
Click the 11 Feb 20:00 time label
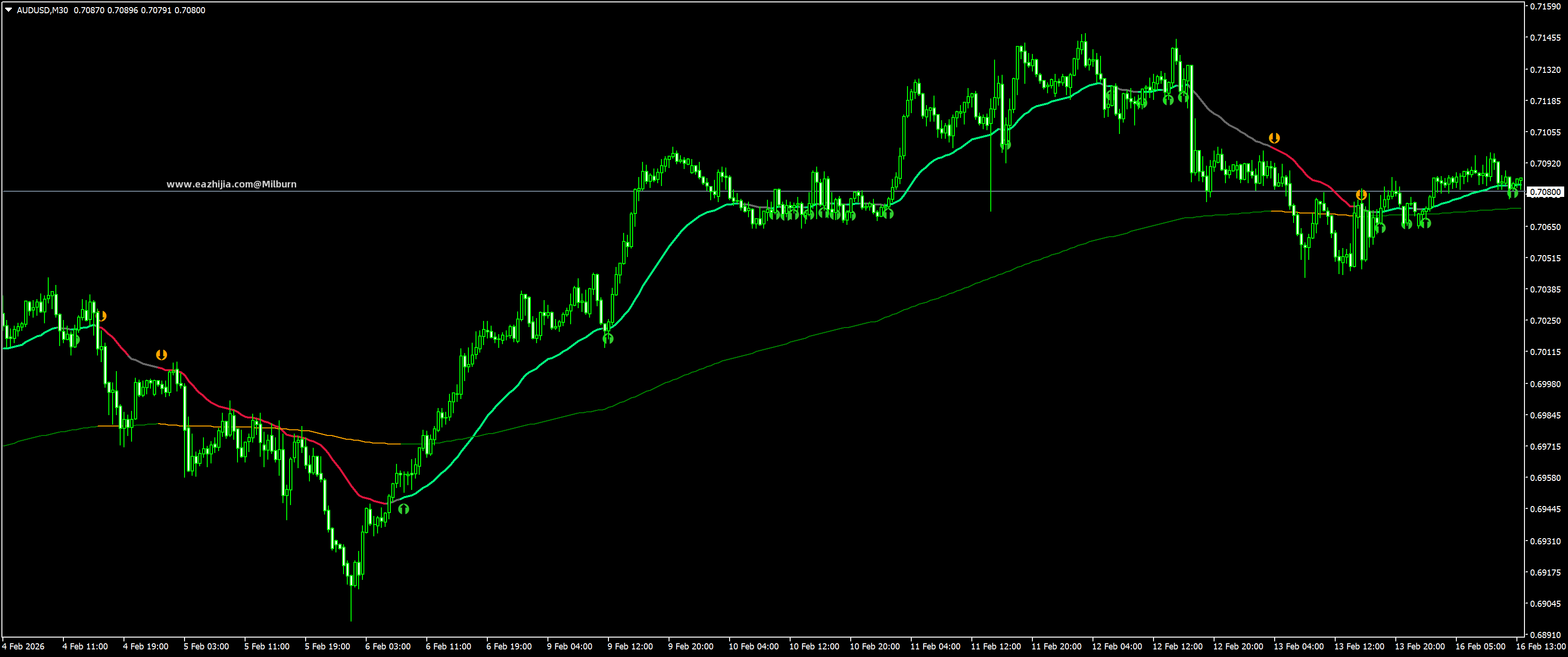click(1056, 647)
